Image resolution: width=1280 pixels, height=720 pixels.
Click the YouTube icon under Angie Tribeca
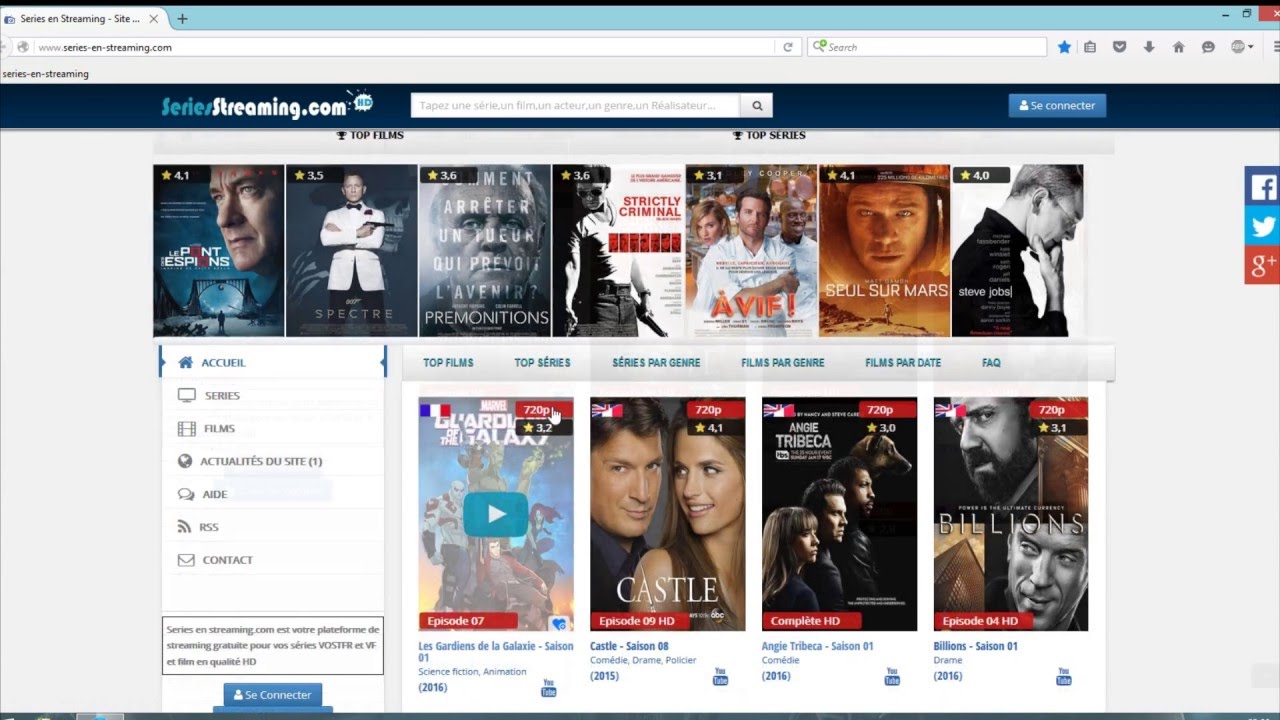coord(892,677)
